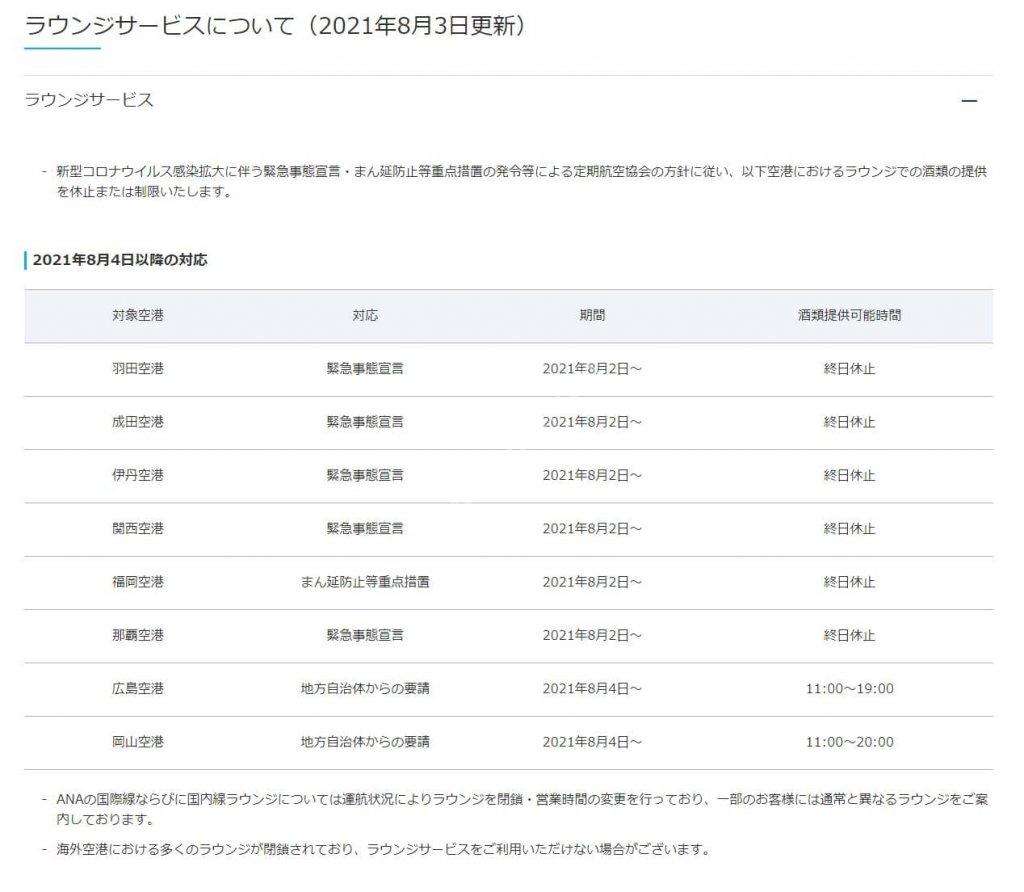Viewport: 1024px width, 892px height.
Task: Click the 2021年8月2日〜 period for 福岡空港
Action: [x=592, y=582]
